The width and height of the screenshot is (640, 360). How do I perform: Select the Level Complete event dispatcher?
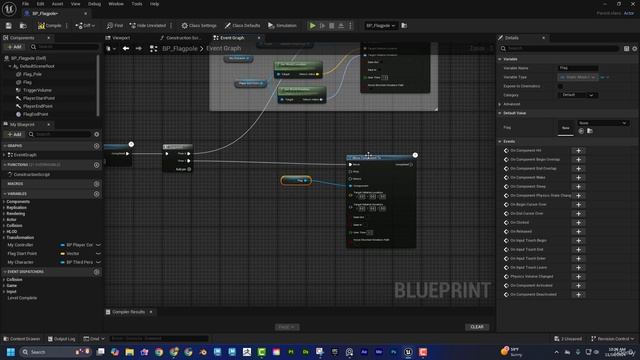pos(22,298)
